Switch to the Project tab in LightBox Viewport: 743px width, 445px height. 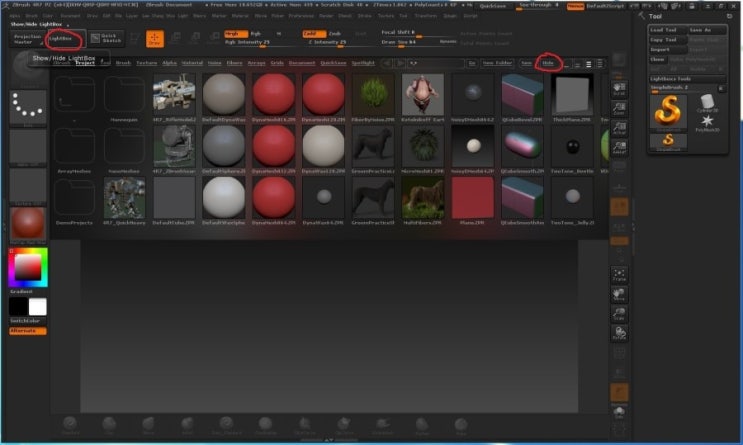[x=85, y=63]
